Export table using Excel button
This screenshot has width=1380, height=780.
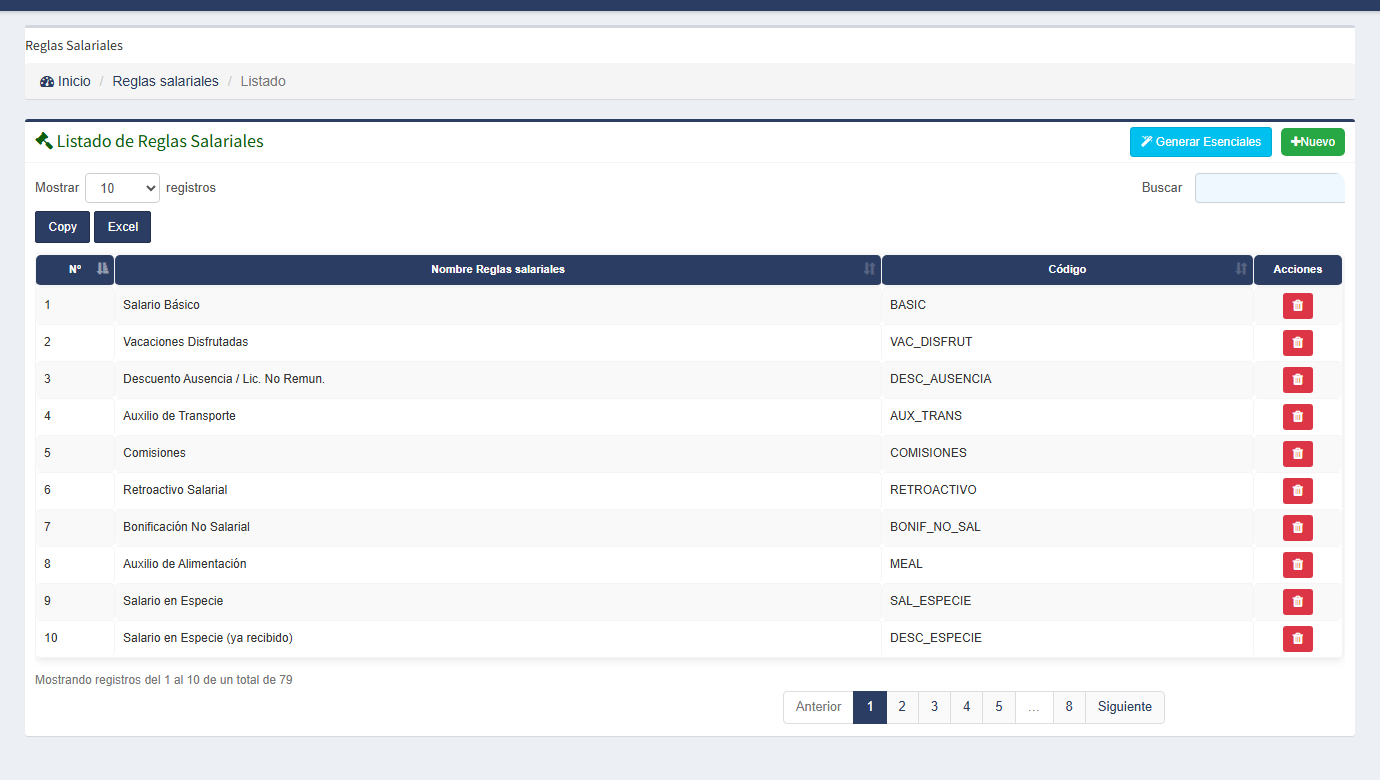(123, 227)
